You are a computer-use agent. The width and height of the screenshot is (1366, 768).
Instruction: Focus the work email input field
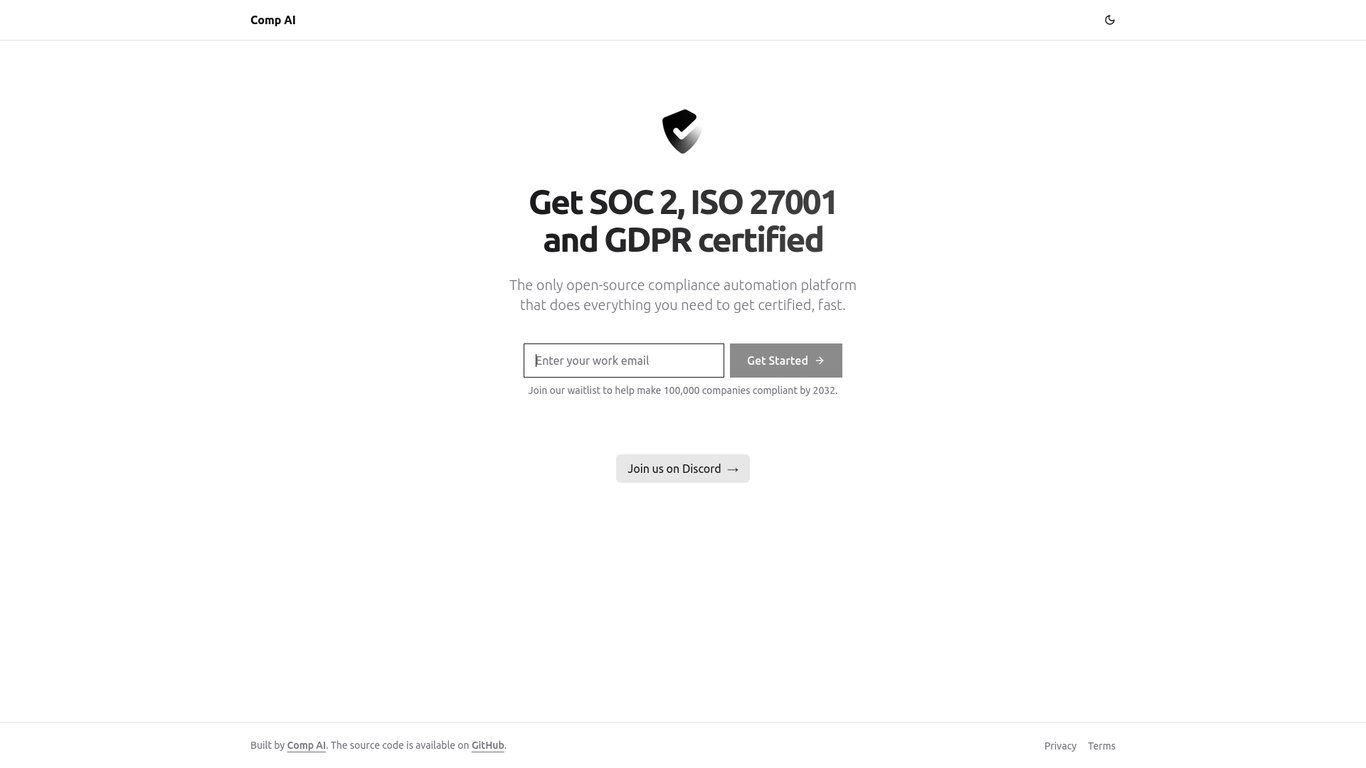coord(624,361)
